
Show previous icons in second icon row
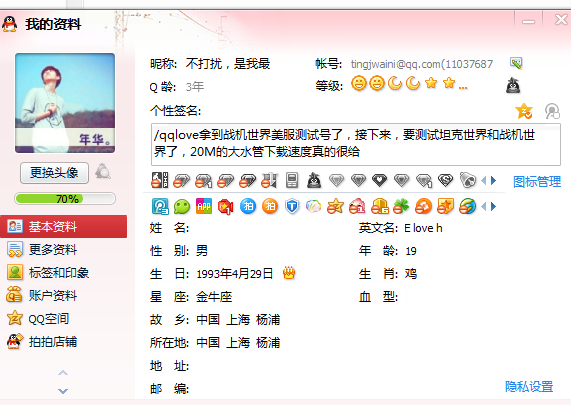pos(484,207)
